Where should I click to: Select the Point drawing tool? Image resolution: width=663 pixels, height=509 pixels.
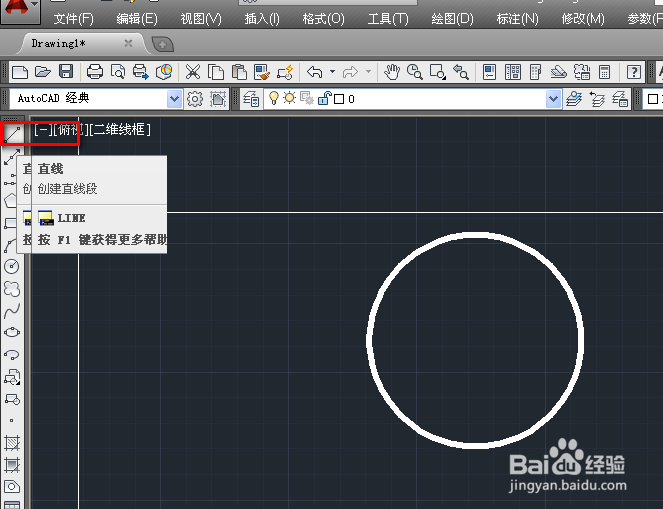pos(11,421)
